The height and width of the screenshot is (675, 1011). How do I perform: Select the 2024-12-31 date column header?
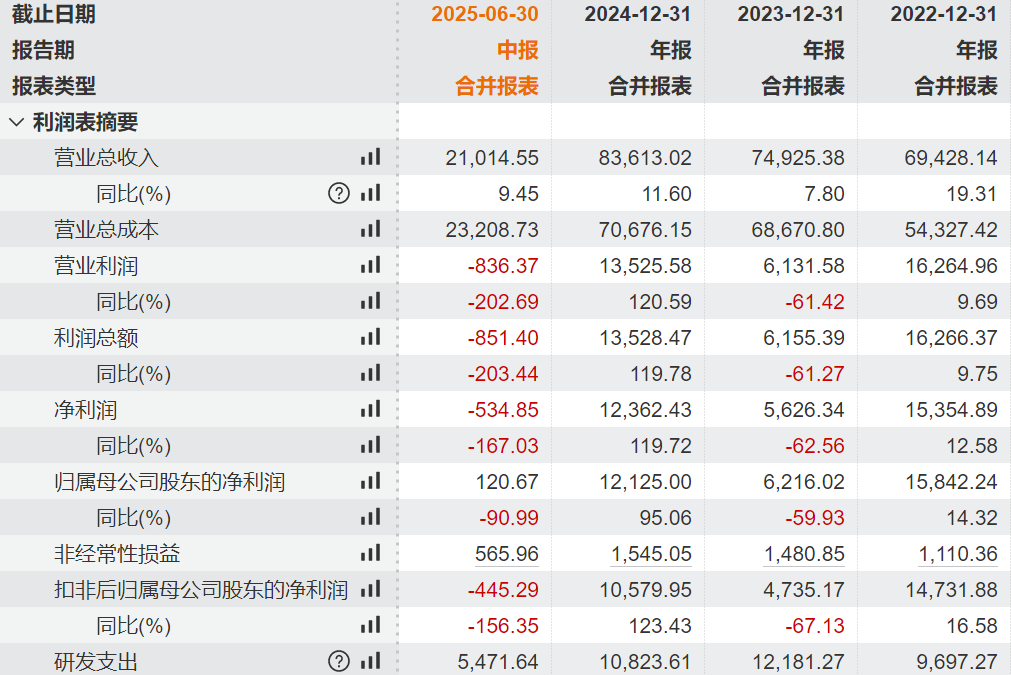[638, 14]
